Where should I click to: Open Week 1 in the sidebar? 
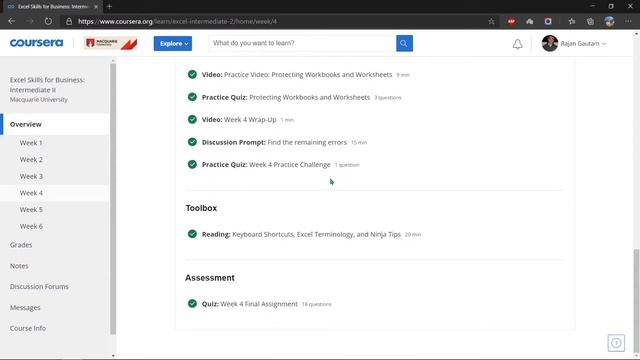(x=31, y=143)
